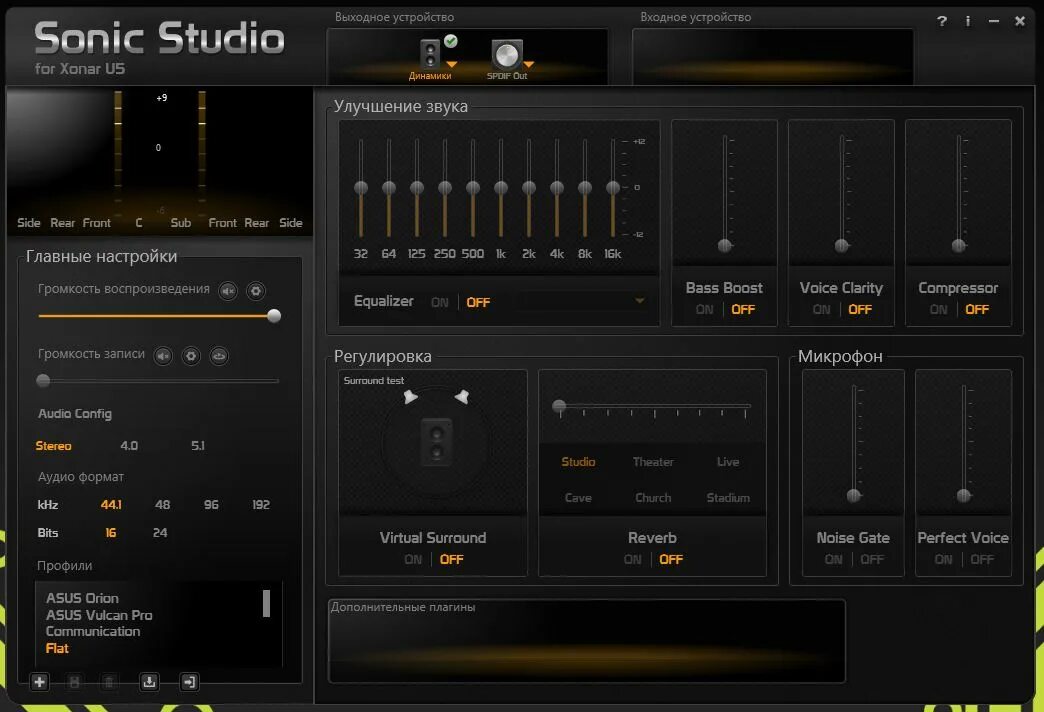Turn Noise Gate ON
The width and height of the screenshot is (1044, 712).
tap(834, 559)
